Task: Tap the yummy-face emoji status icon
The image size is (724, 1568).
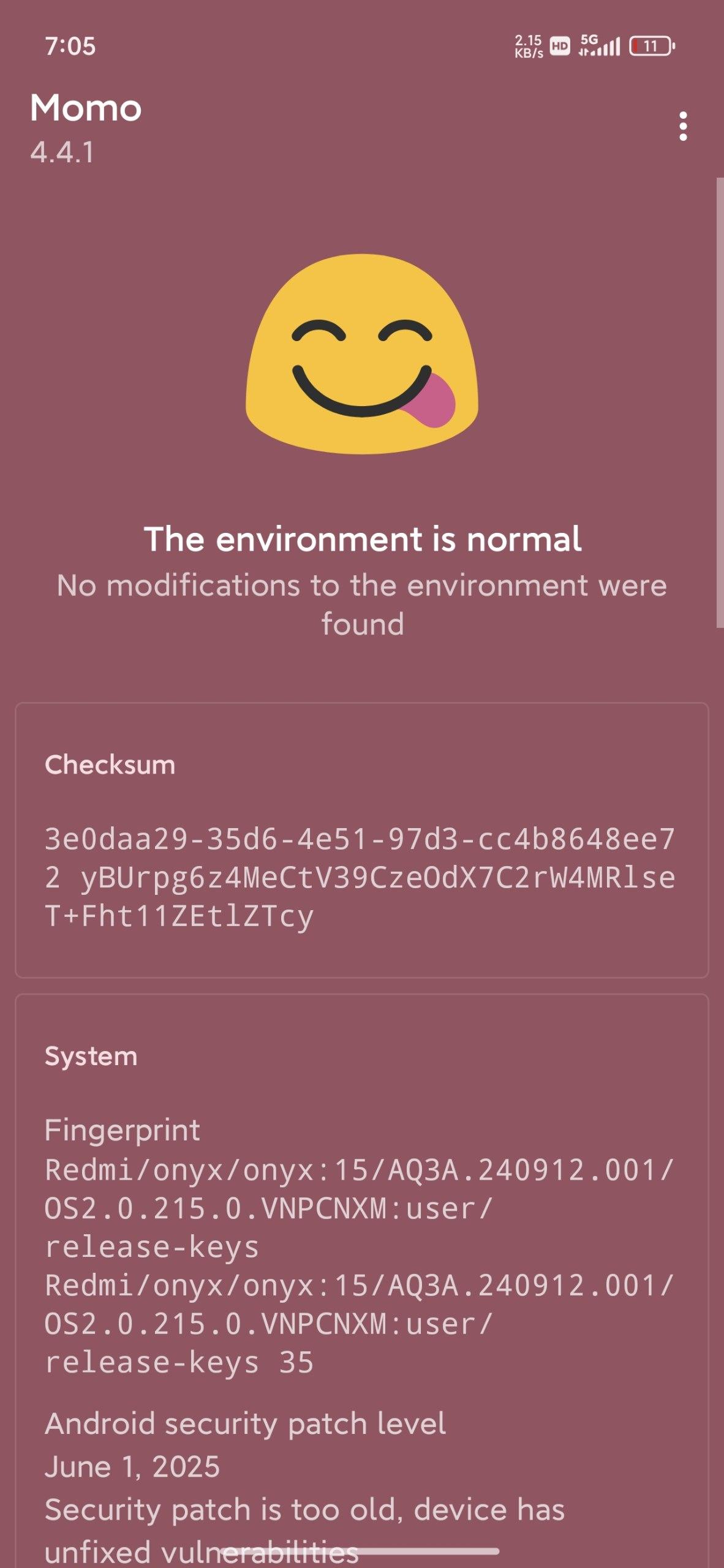Action: tap(362, 354)
